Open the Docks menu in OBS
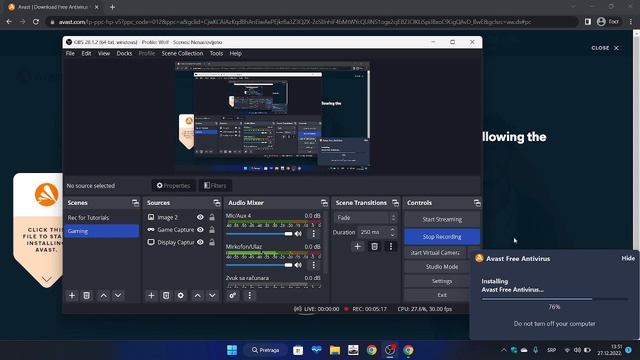640x360 pixels. click(124, 53)
